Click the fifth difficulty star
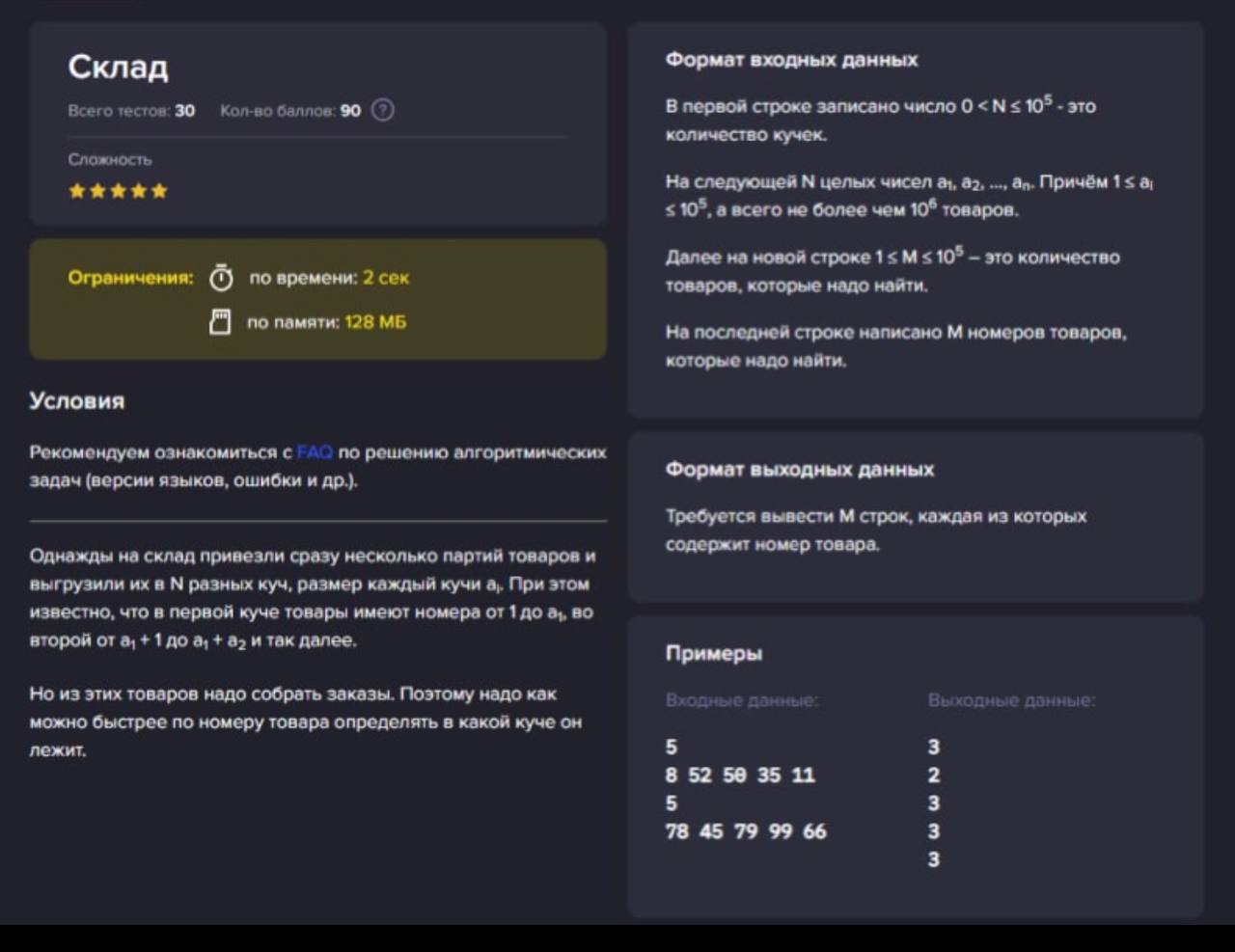The width and height of the screenshot is (1235, 952). (159, 191)
